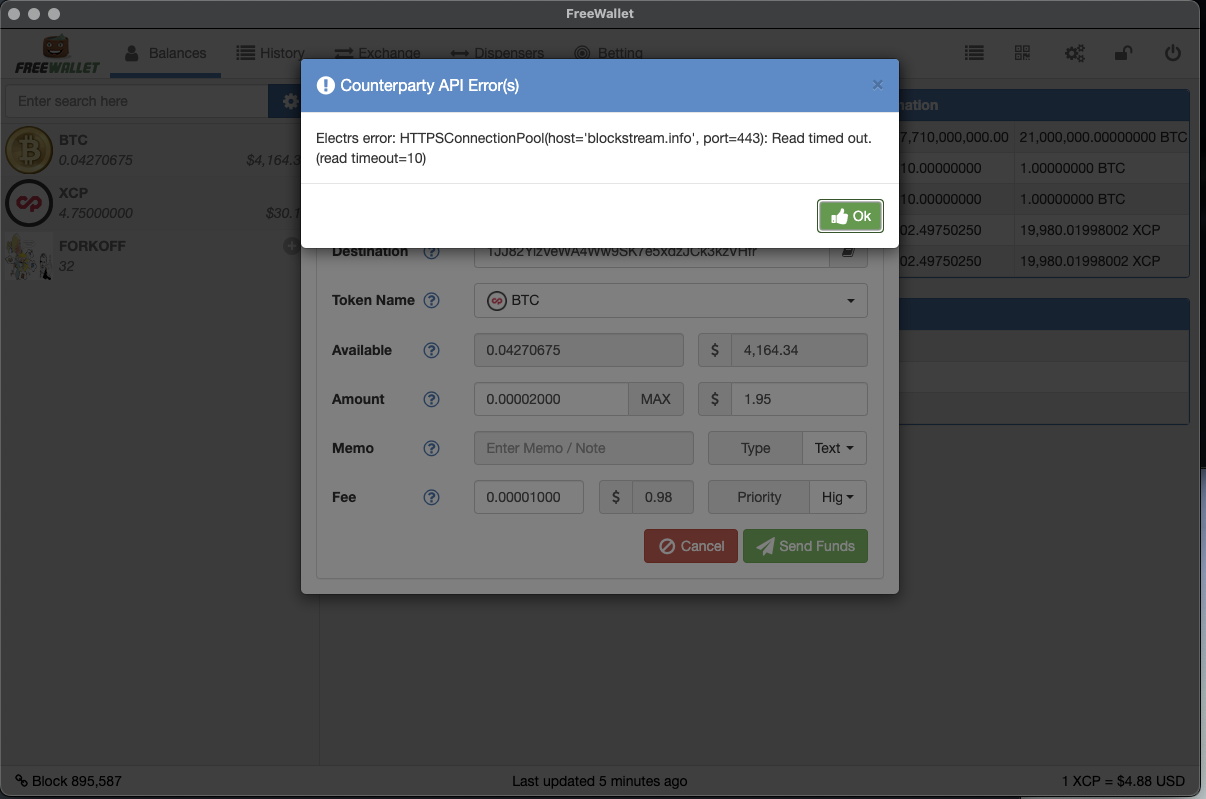
Task: Click the red Cancel button
Action: (691, 546)
